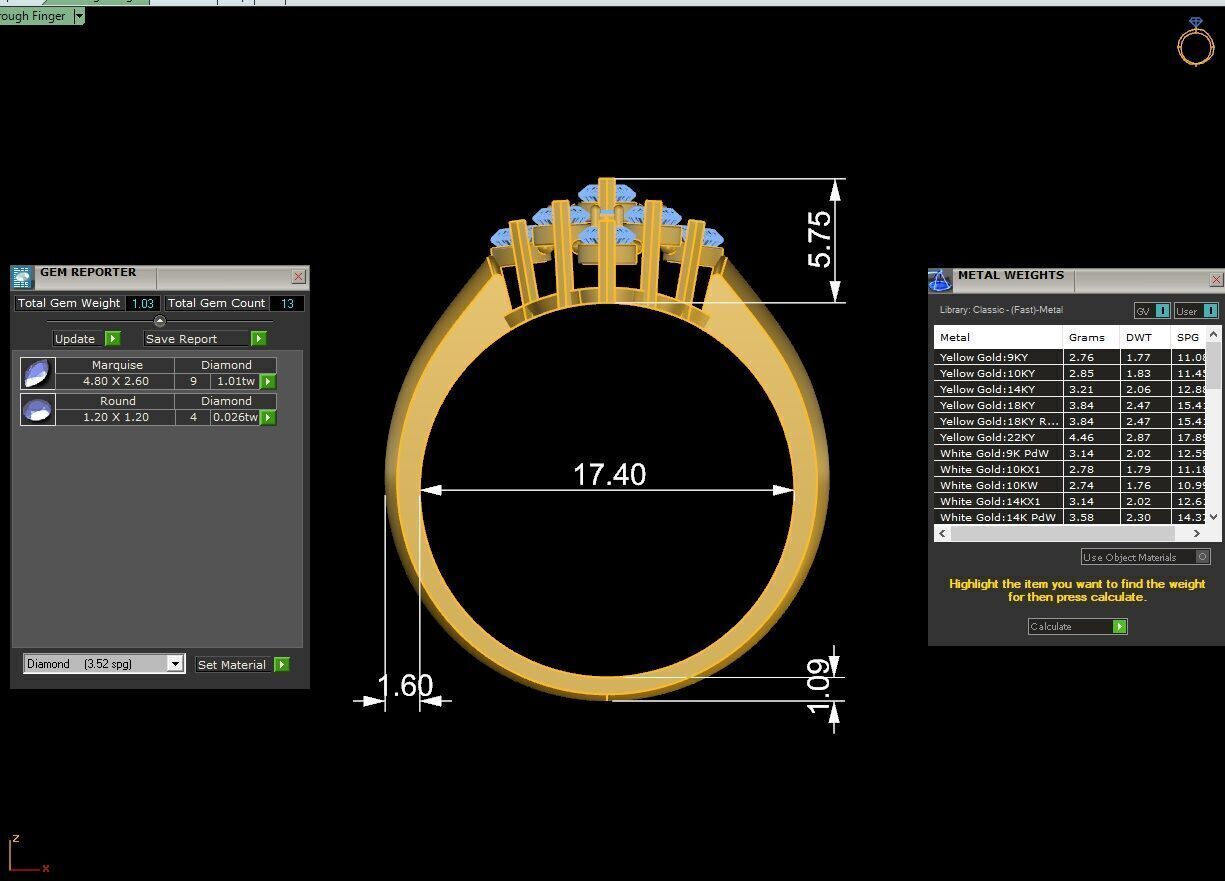Open the Diamond (3.52 spg) material dropdown
1225x881 pixels.
(x=104, y=664)
